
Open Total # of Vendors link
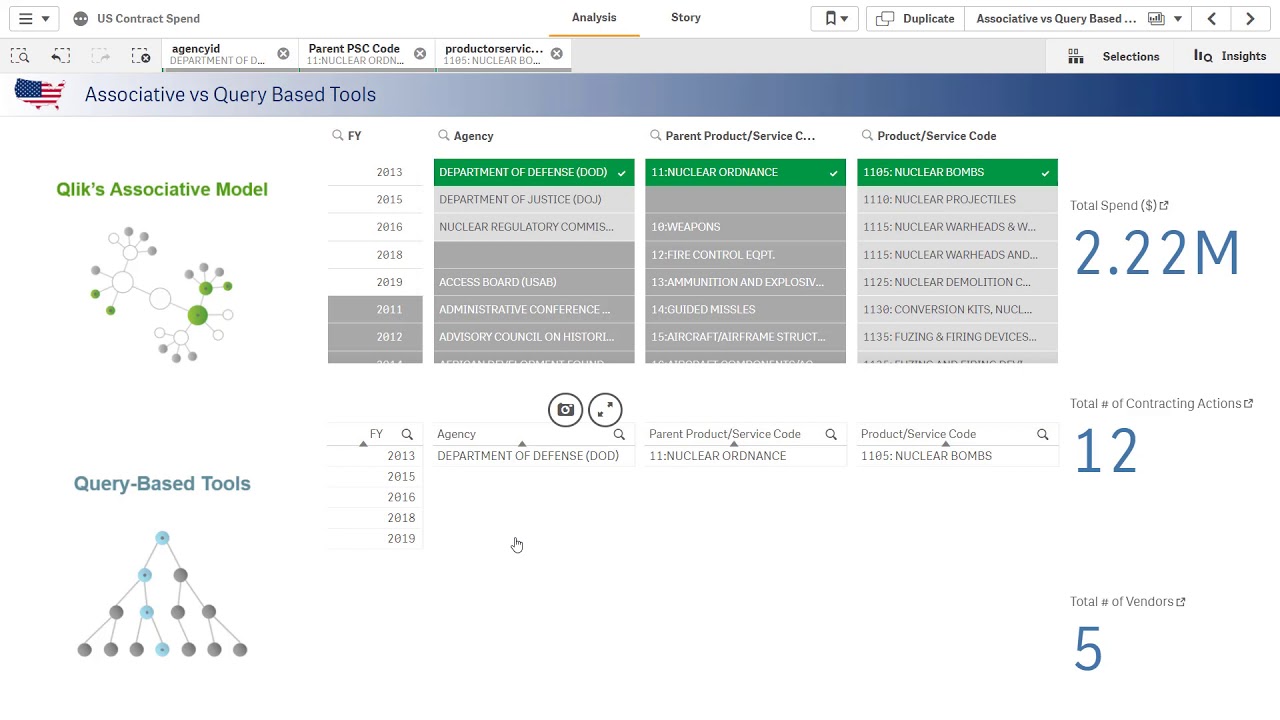pos(1181,601)
